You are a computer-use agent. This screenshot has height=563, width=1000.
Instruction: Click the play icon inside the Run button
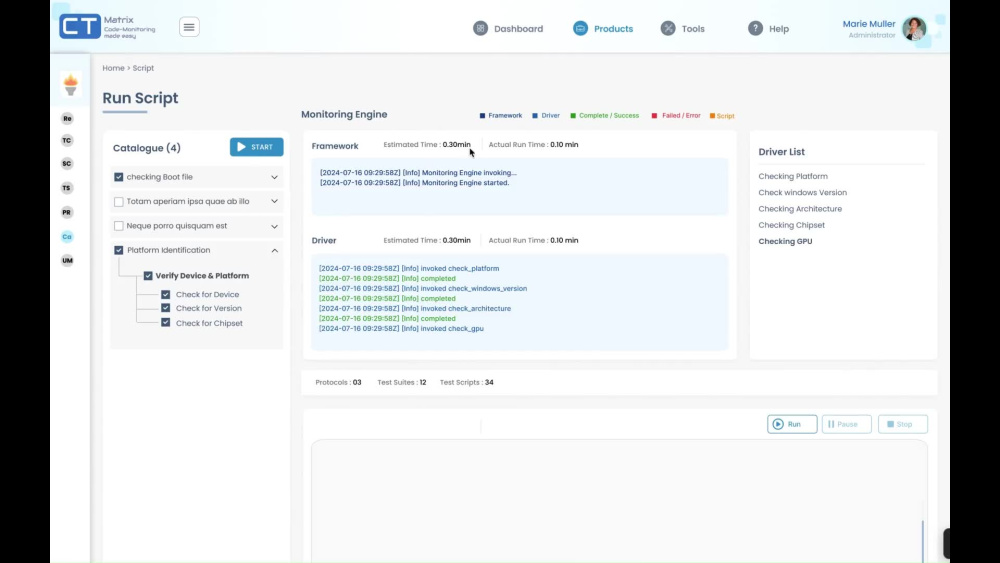pos(778,424)
